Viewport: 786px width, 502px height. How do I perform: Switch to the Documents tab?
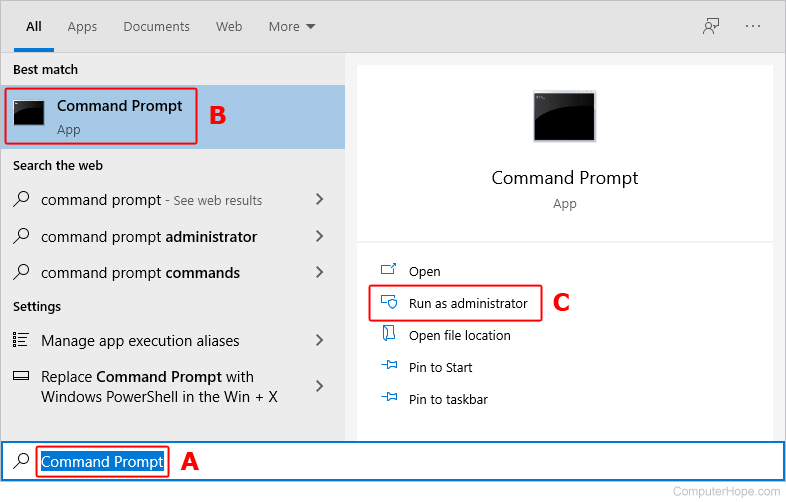tap(156, 27)
